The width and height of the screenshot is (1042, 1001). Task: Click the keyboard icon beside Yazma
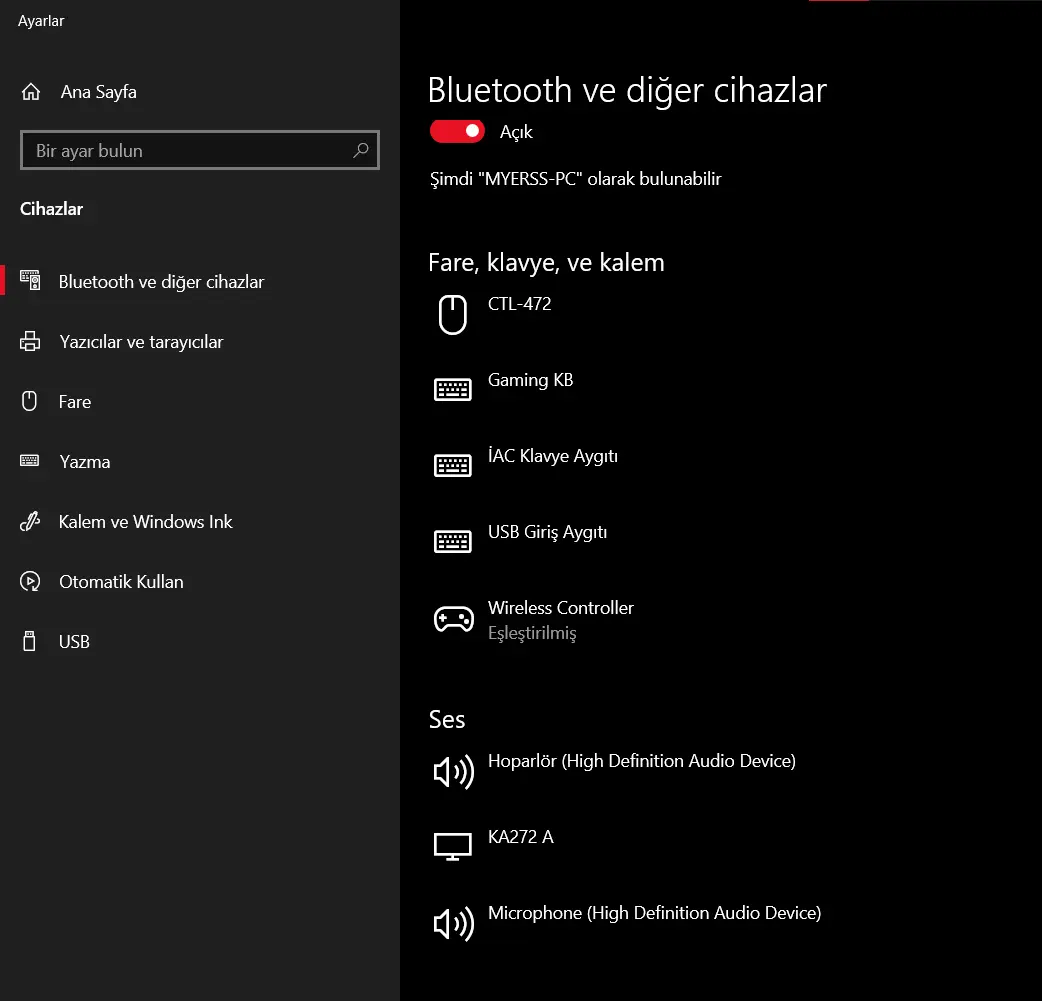point(29,461)
